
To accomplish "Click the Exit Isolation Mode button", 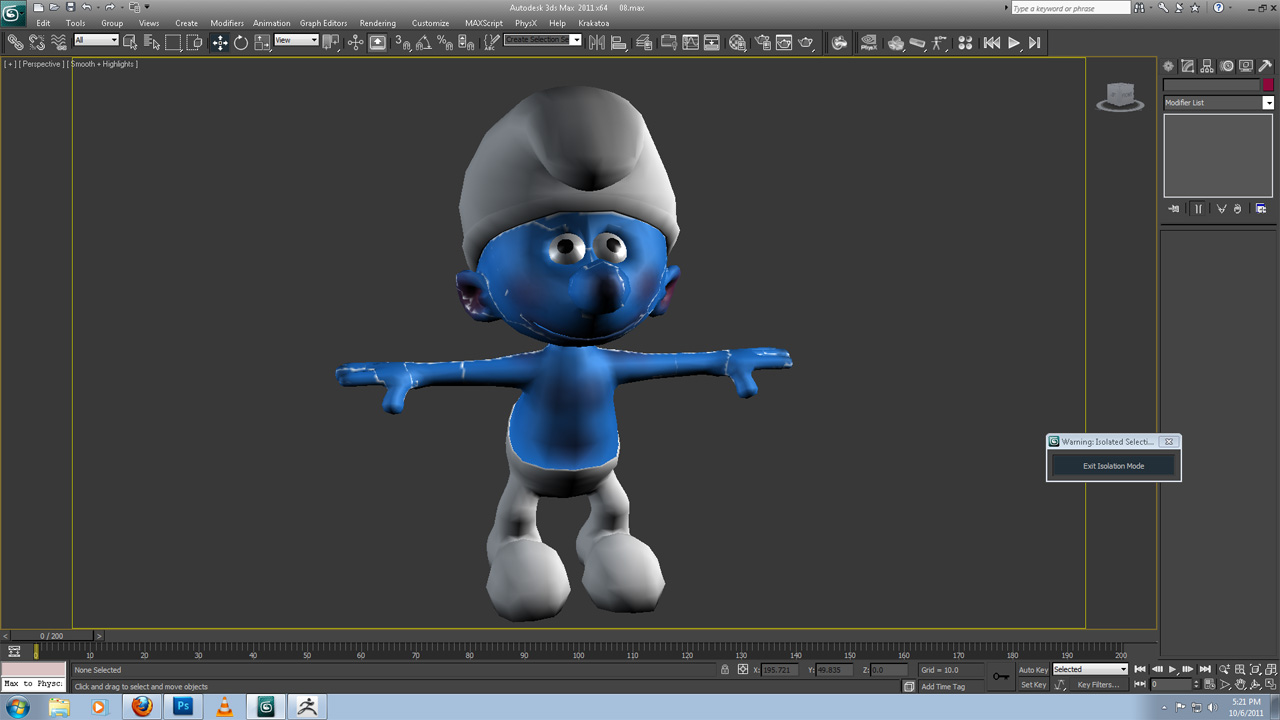I will pyautogui.click(x=1112, y=465).
